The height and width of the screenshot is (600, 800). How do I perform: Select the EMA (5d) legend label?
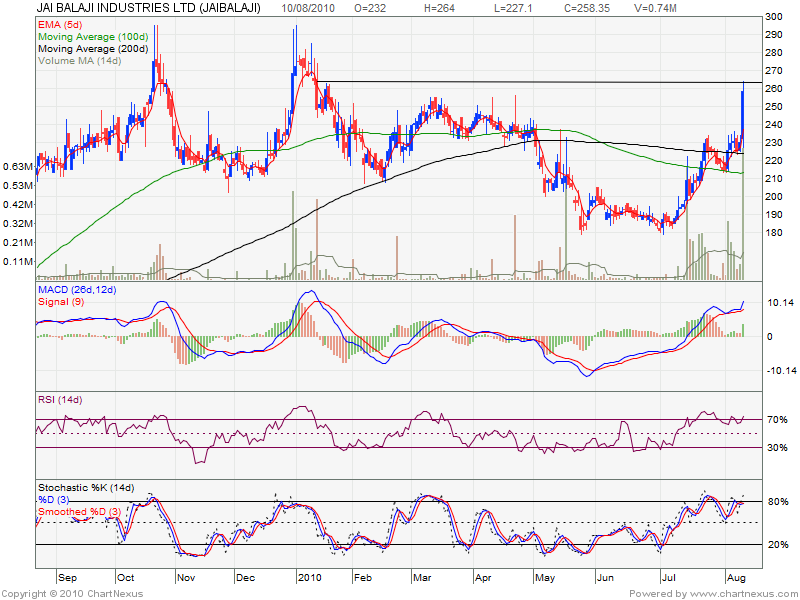click(59, 22)
